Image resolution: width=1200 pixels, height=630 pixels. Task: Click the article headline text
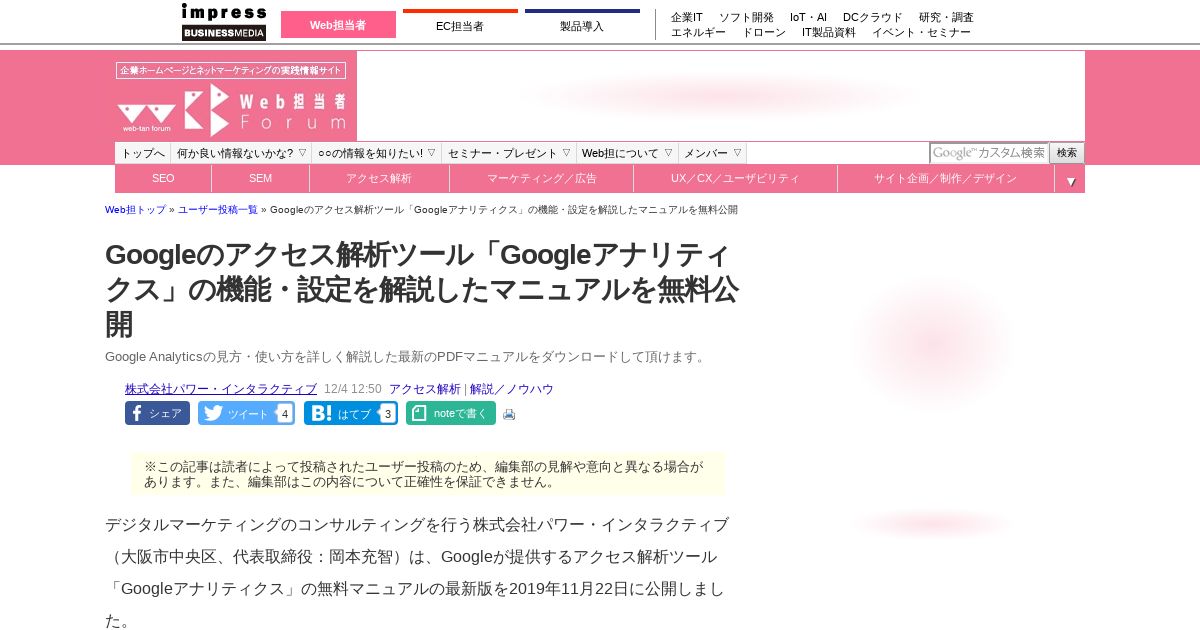(422, 290)
